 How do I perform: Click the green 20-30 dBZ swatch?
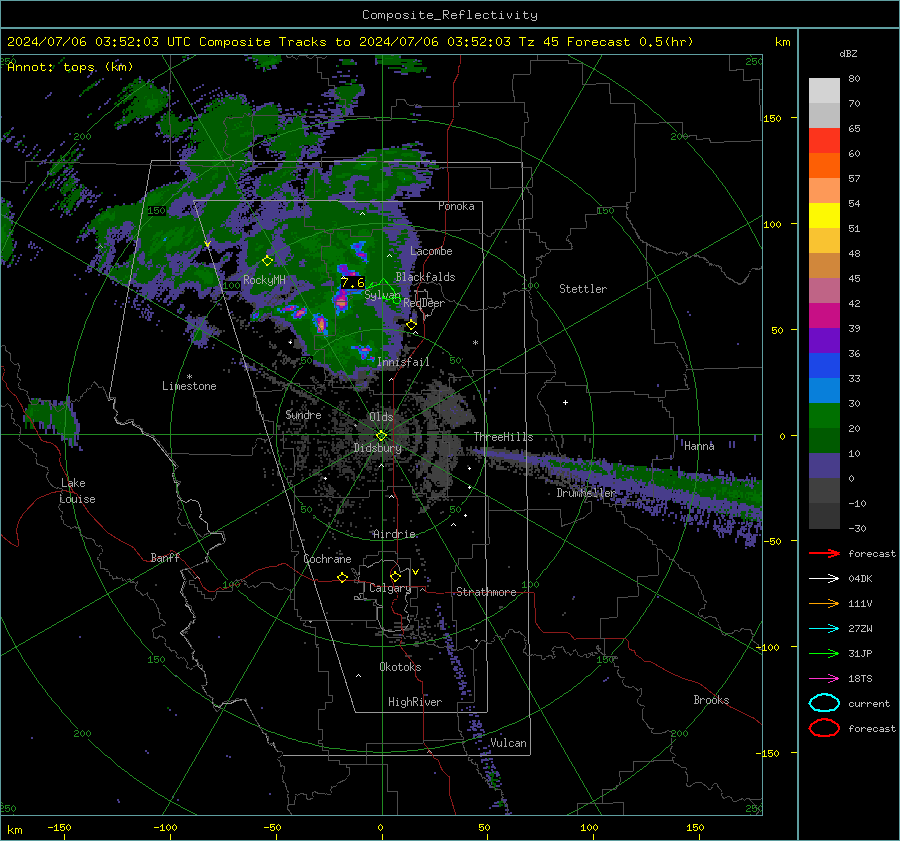[824, 416]
